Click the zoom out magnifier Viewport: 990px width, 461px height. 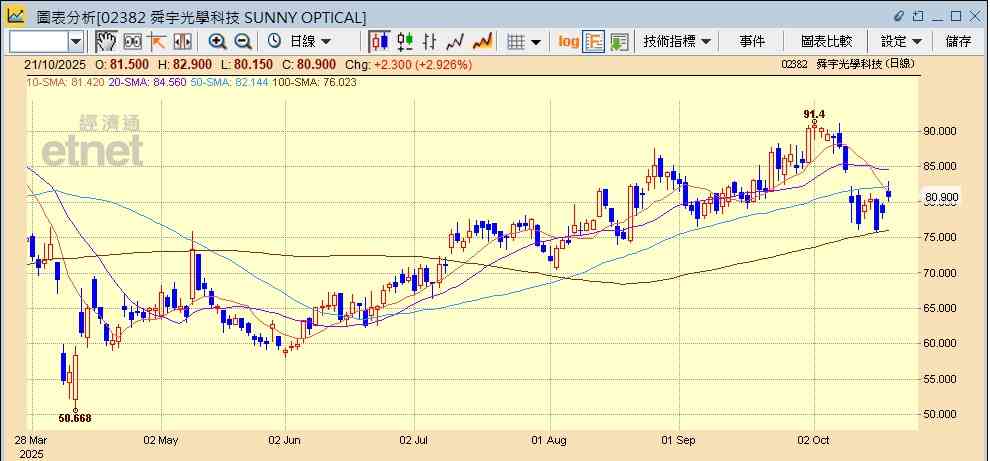[x=243, y=41]
